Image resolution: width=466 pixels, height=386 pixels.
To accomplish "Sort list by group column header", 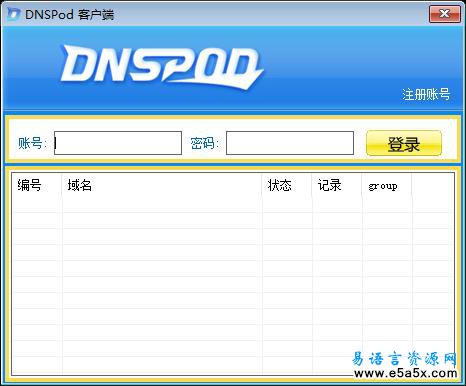I will [x=387, y=185].
